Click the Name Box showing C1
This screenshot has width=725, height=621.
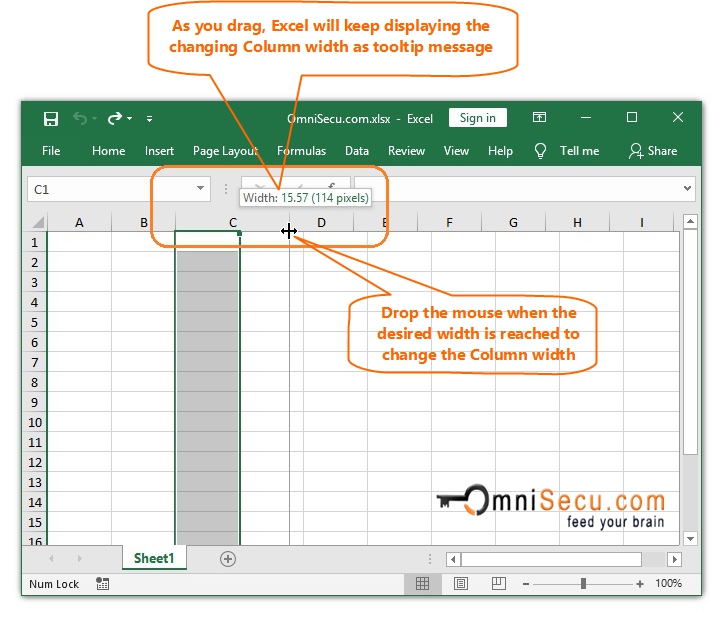tap(119, 189)
